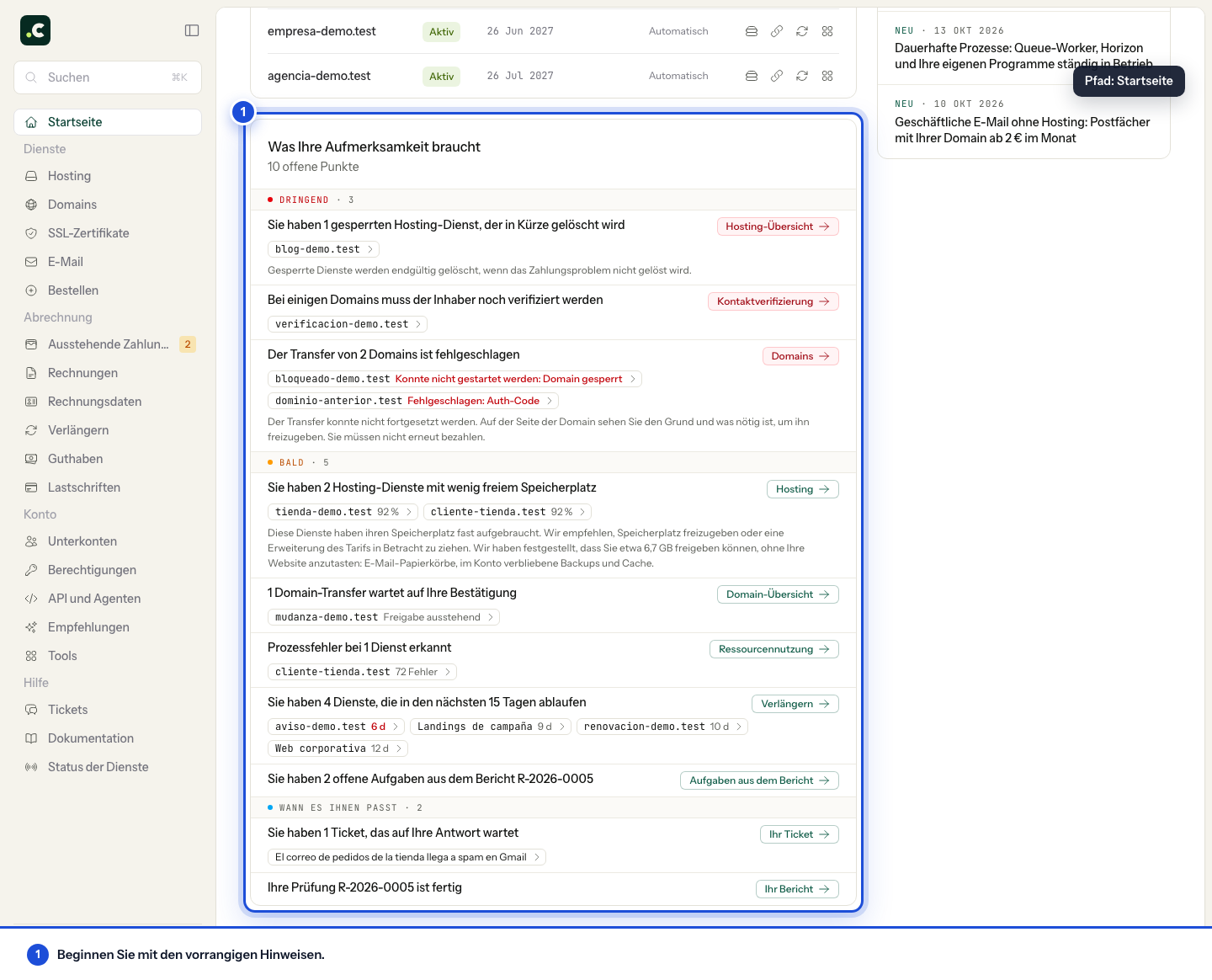
Task: Open the Geschäftliche E-Mail ohne Hosting news item
Action: 1023,122
